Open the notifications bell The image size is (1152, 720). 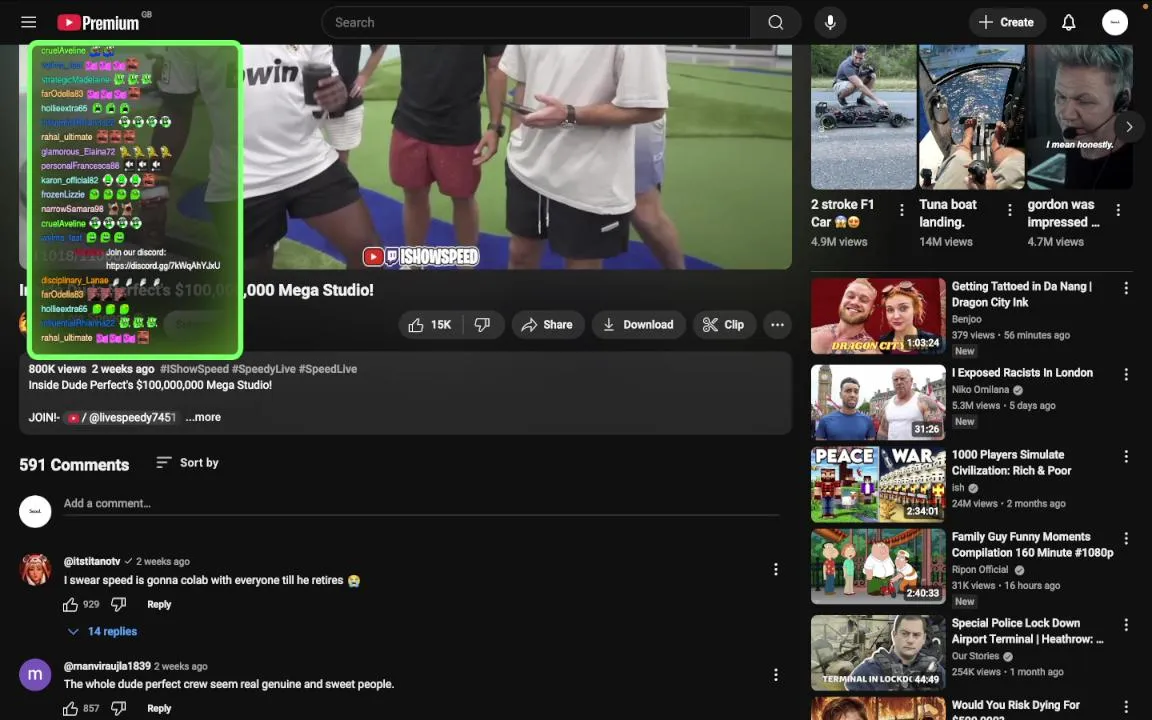[x=1068, y=22]
